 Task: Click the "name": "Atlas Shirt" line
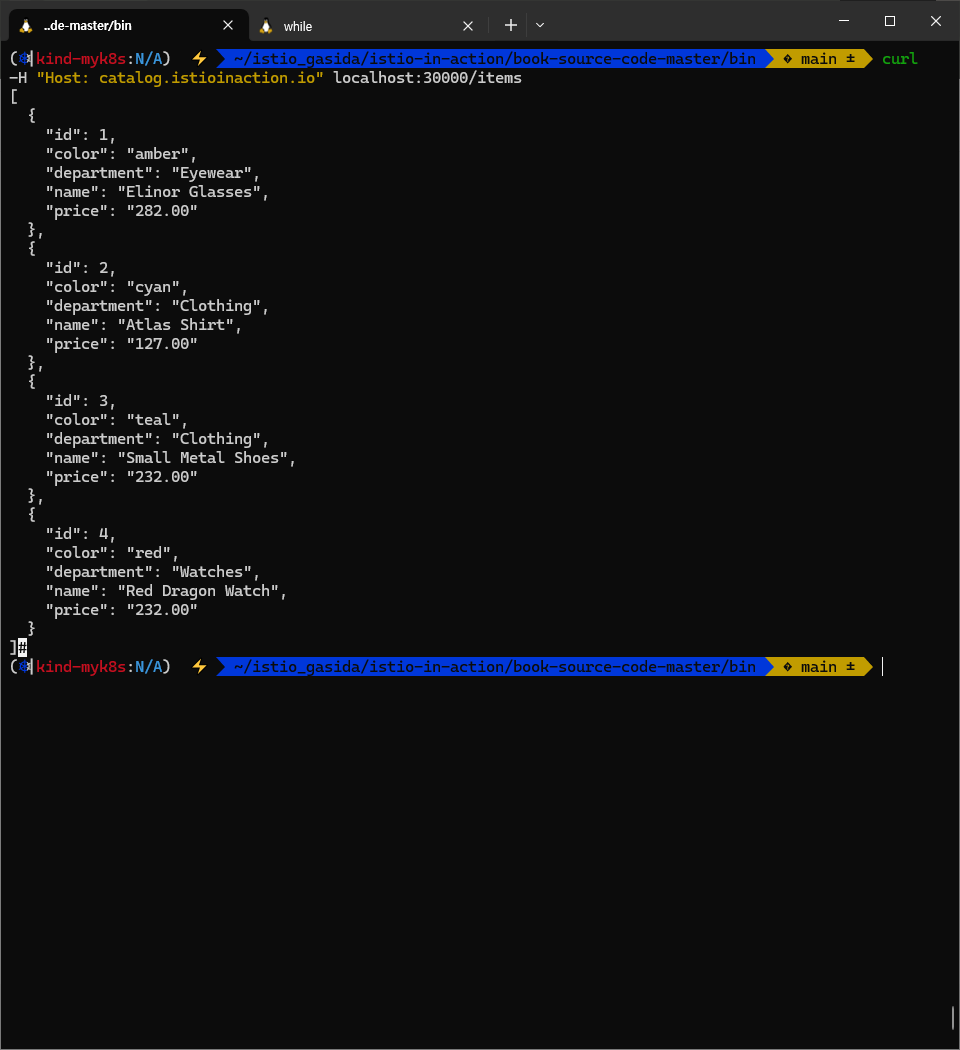[143, 325]
